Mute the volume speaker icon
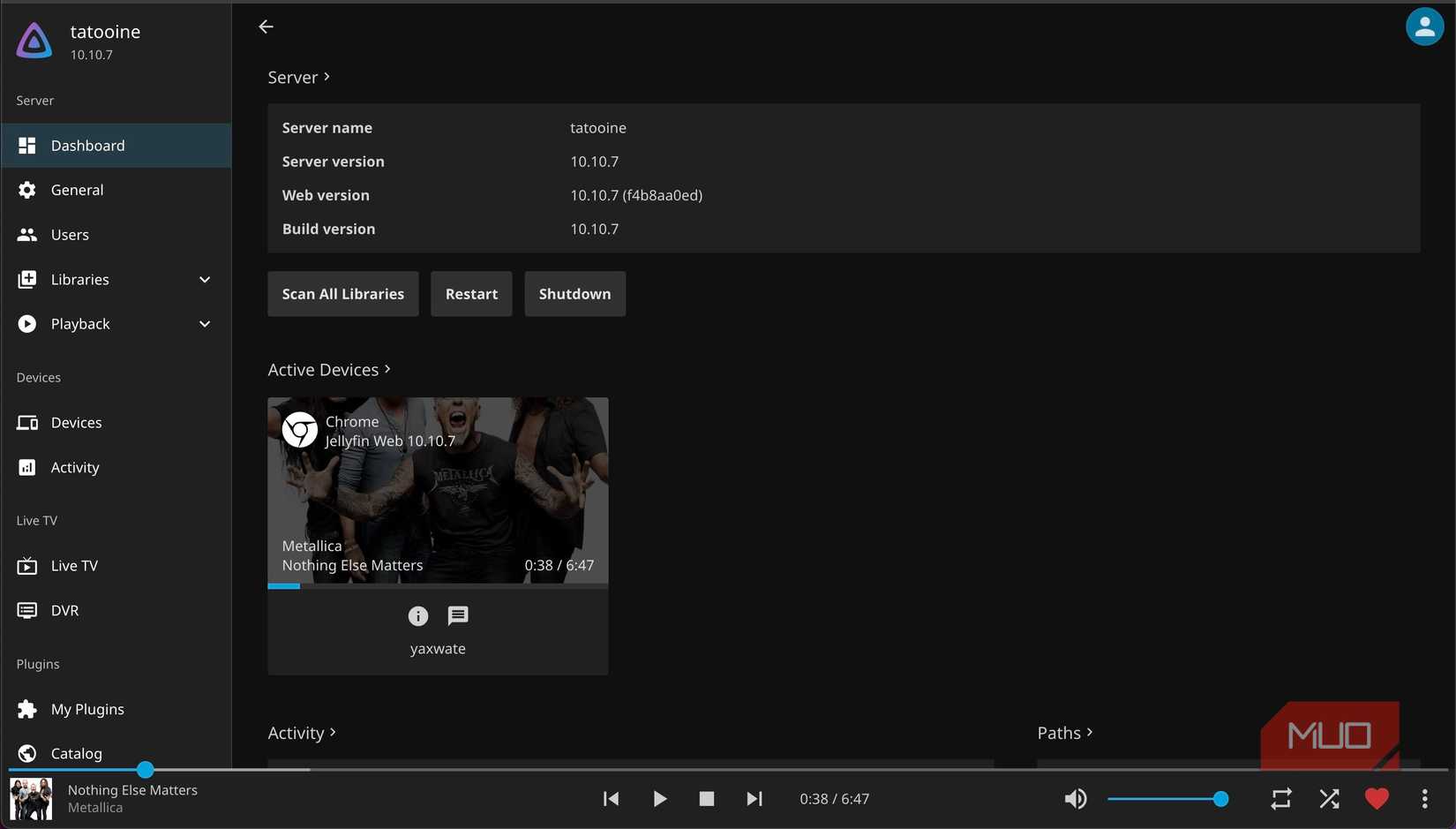Image resolution: width=1456 pixels, height=829 pixels. pyautogui.click(x=1076, y=799)
